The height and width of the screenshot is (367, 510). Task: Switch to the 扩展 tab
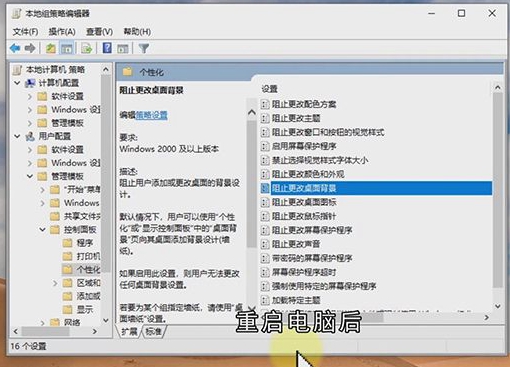click(x=129, y=331)
